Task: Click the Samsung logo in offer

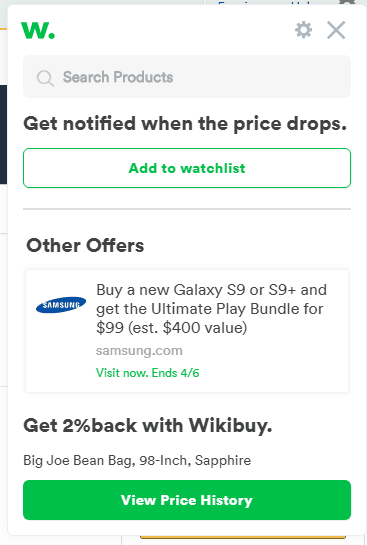Action: point(61,305)
